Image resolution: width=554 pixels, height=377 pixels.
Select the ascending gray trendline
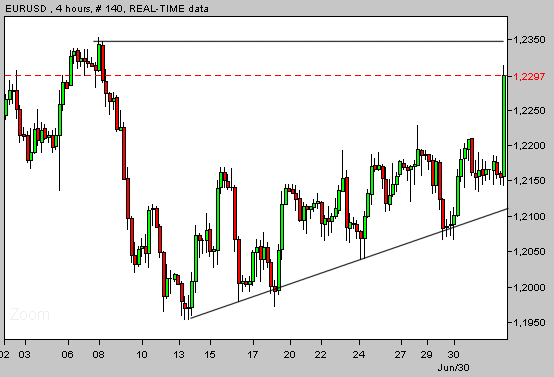point(348,264)
